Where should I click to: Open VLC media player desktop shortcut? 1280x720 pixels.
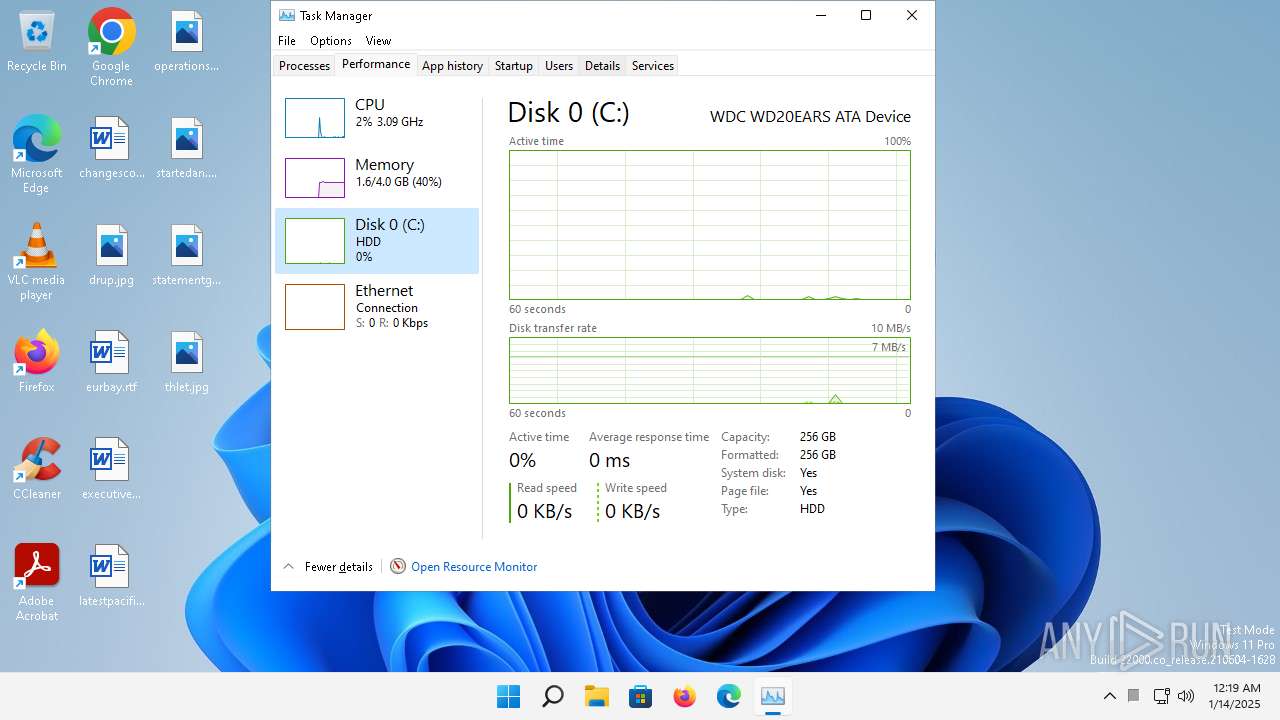[x=37, y=262]
